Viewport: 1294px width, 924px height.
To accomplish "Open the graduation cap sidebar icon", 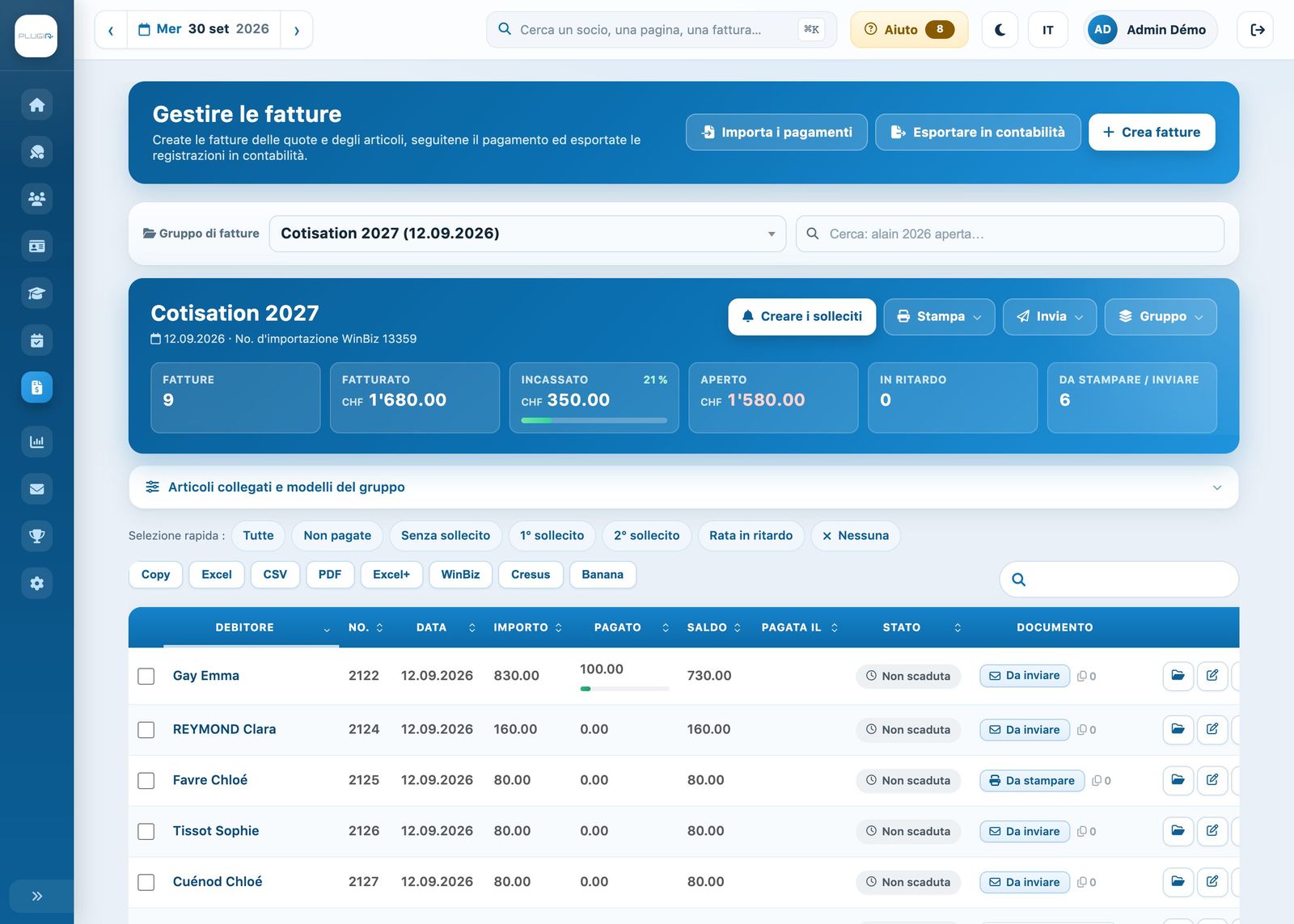I will click(x=36, y=293).
